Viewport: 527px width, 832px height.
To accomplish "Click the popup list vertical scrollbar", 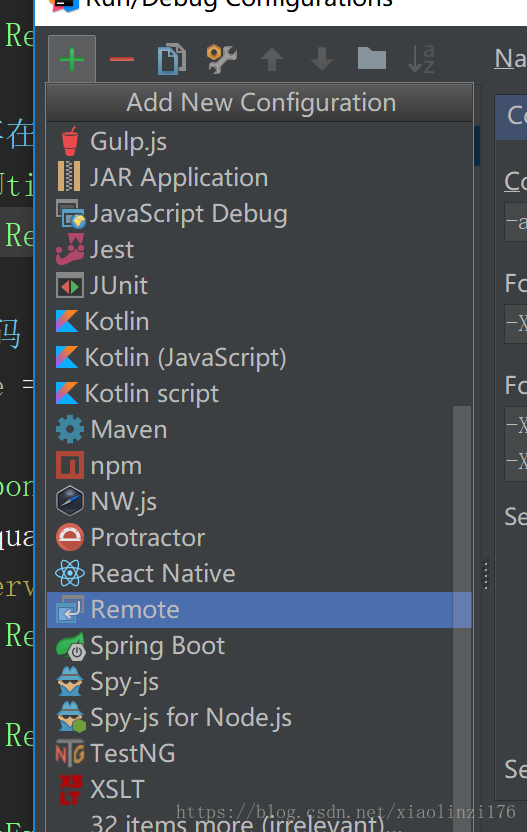I will click(462, 619).
